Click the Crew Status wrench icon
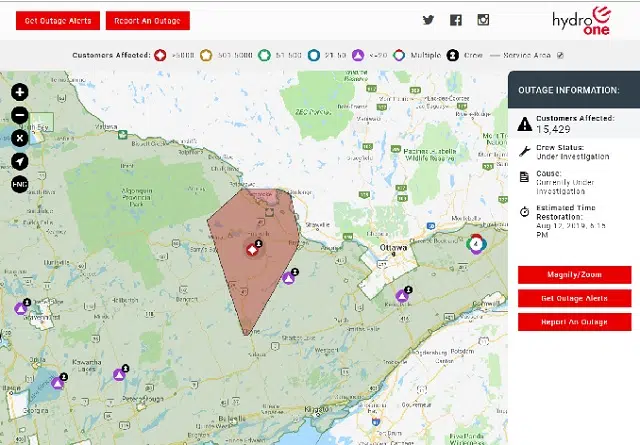This screenshot has width=640, height=445. (524, 151)
